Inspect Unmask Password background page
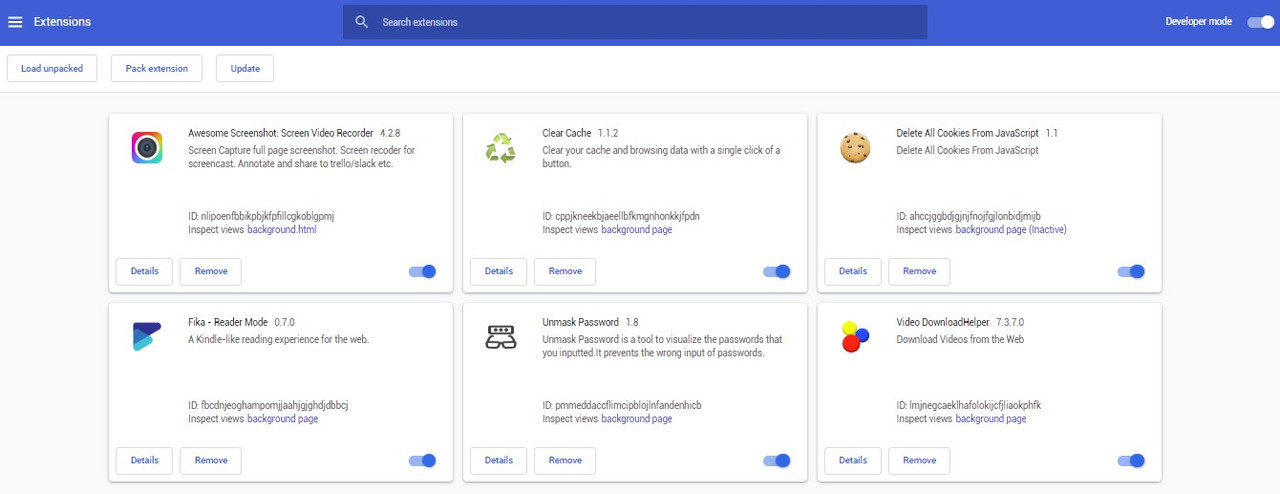The image size is (1280, 494). click(x=637, y=419)
